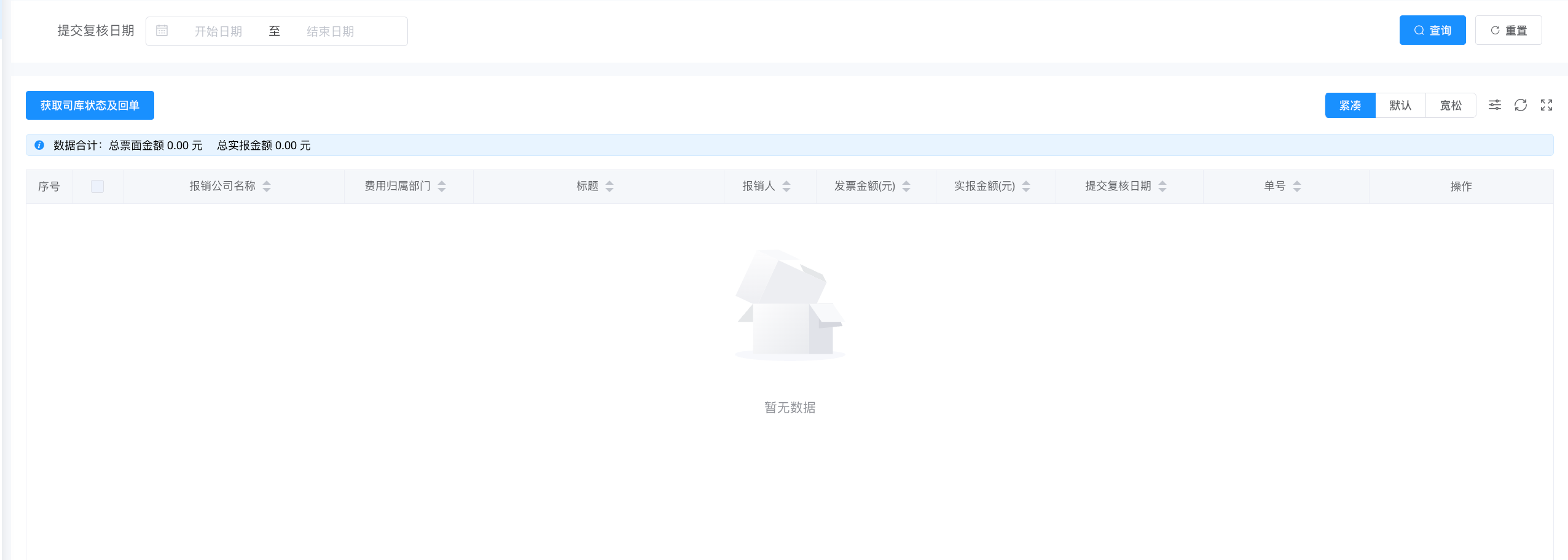Click the info icon beside 数据合计
Screen dimensions: 1568x560
click(39, 146)
